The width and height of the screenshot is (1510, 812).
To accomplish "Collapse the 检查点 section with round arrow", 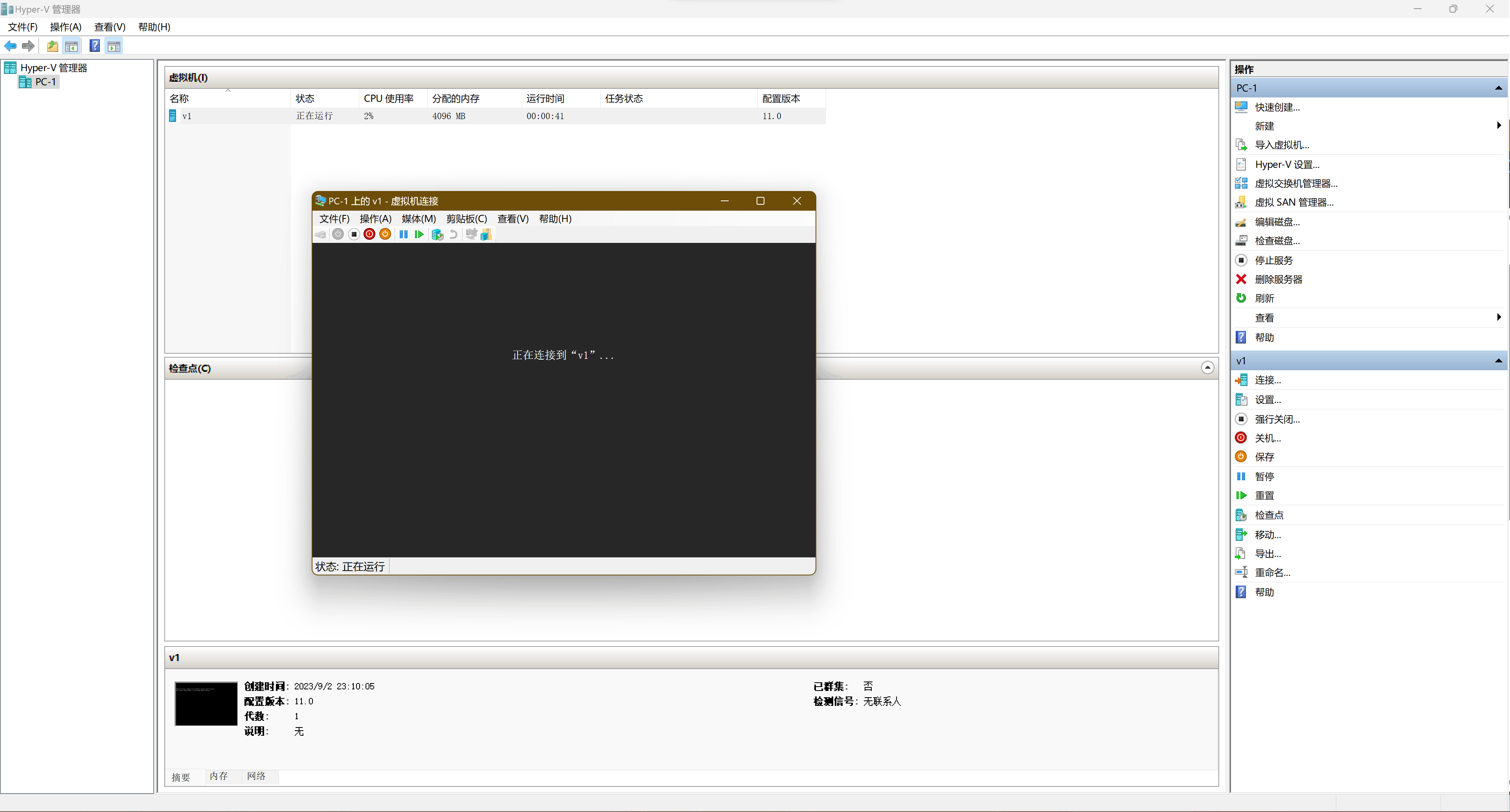I will click(1207, 367).
